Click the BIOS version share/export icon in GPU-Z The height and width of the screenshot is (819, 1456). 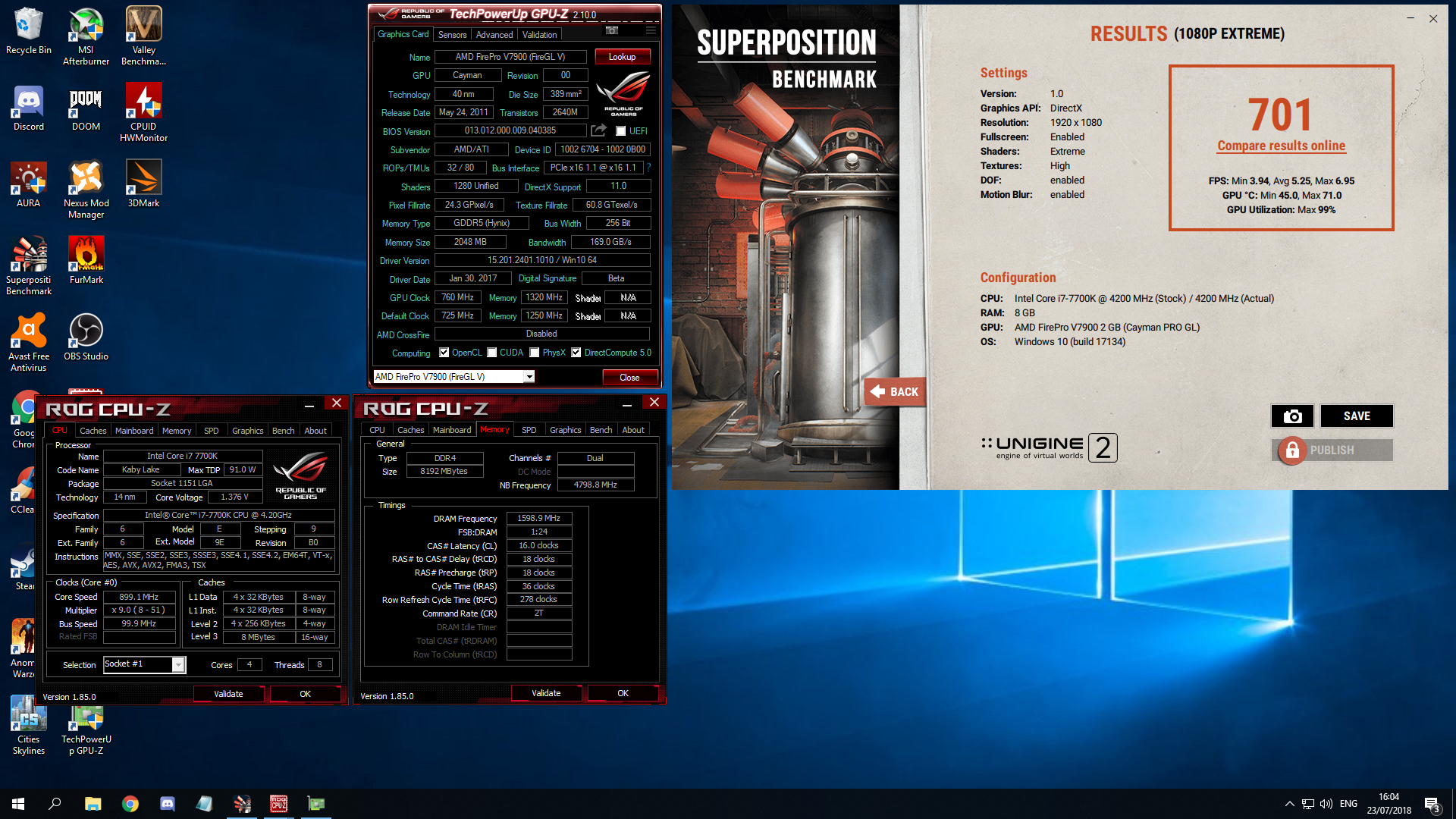pos(599,130)
